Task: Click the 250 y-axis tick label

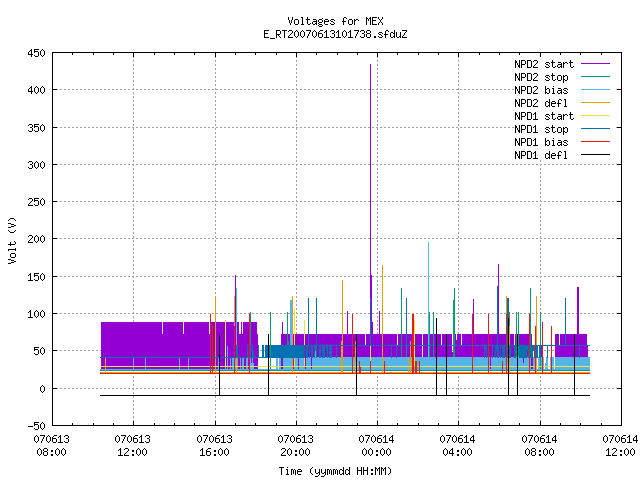Action: 36,202
